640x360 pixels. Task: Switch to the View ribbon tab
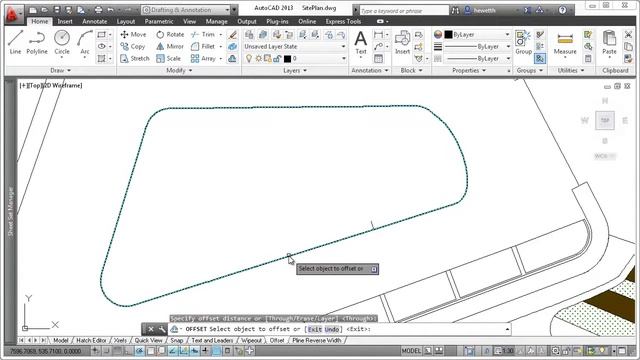click(x=189, y=21)
